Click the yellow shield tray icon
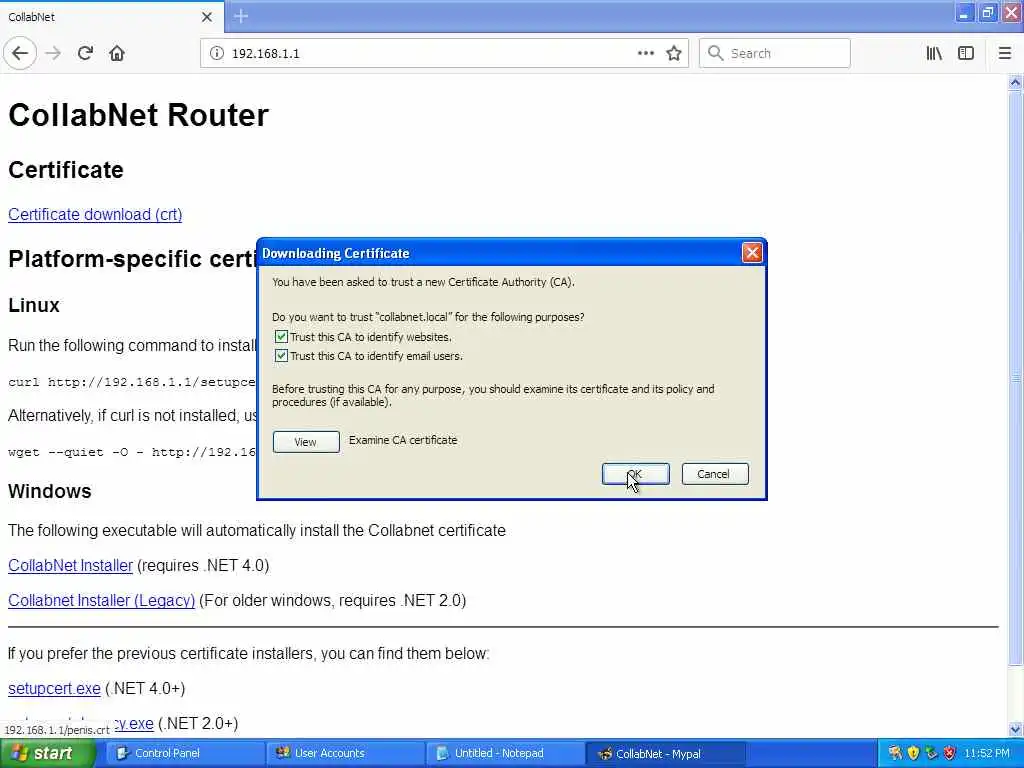This screenshot has height=768, width=1024. [x=913, y=754]
